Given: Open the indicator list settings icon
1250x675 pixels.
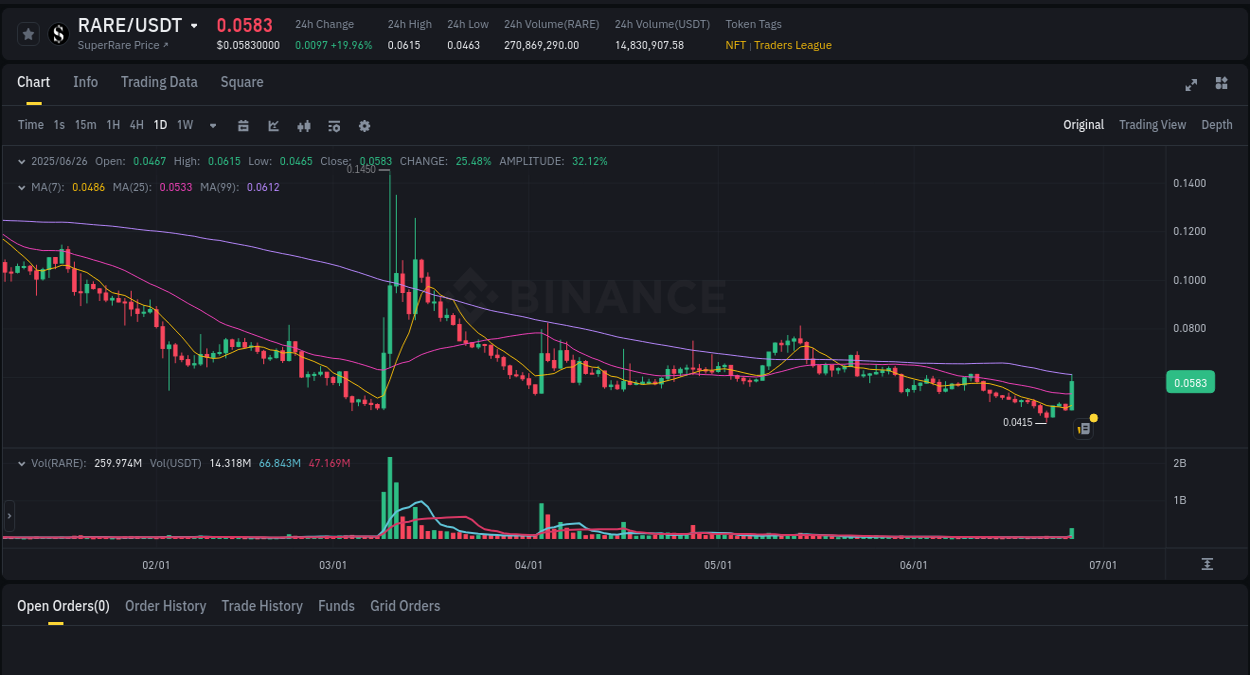Looking at the screenshot, I should 333,125.
